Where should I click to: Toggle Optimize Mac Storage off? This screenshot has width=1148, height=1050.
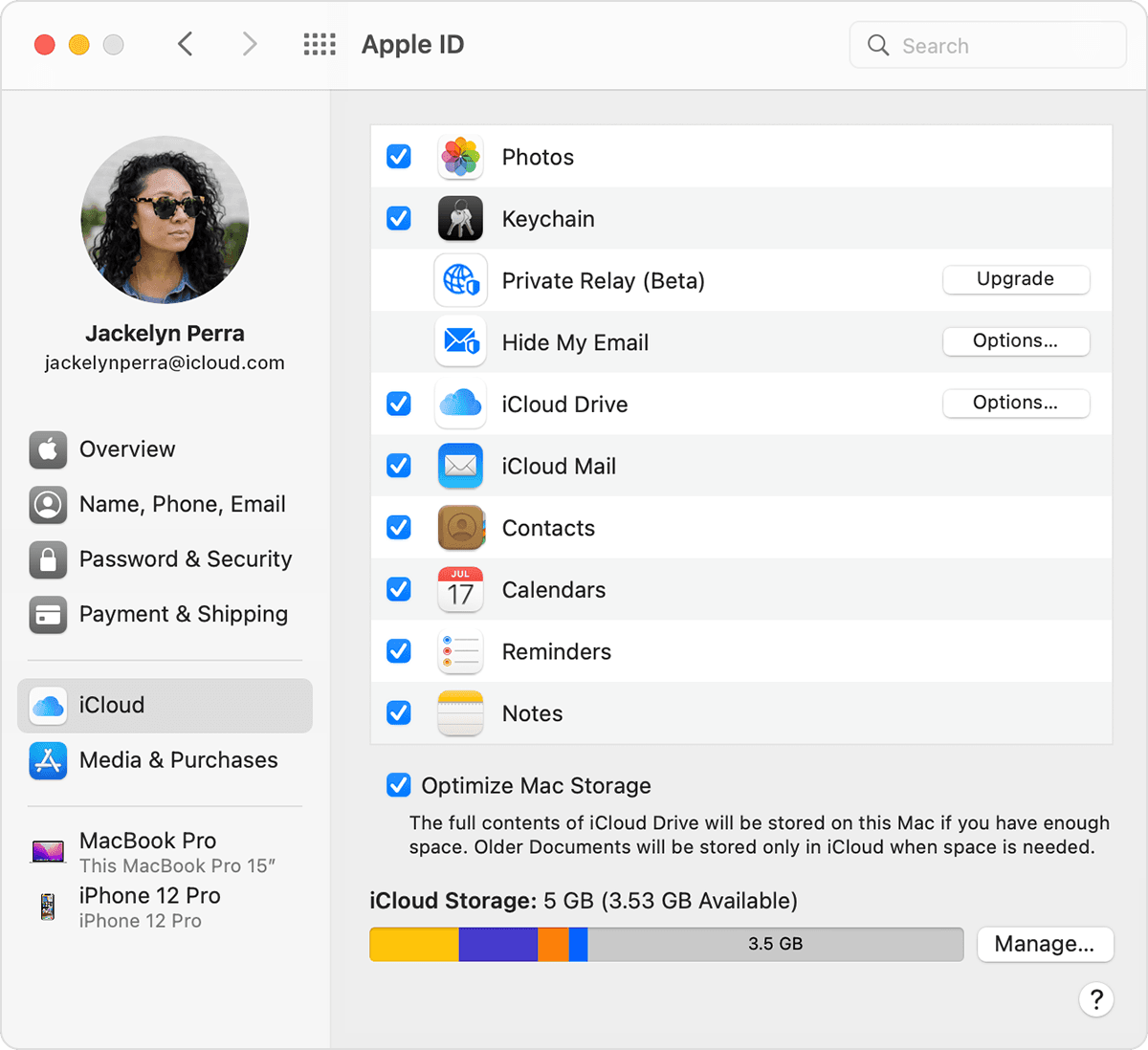tap(398, 785)
